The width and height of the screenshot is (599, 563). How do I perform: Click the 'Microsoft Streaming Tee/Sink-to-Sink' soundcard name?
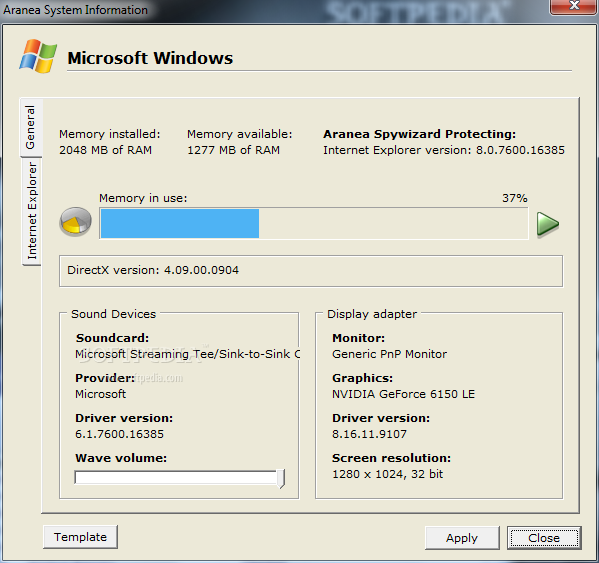coord(188,354)
